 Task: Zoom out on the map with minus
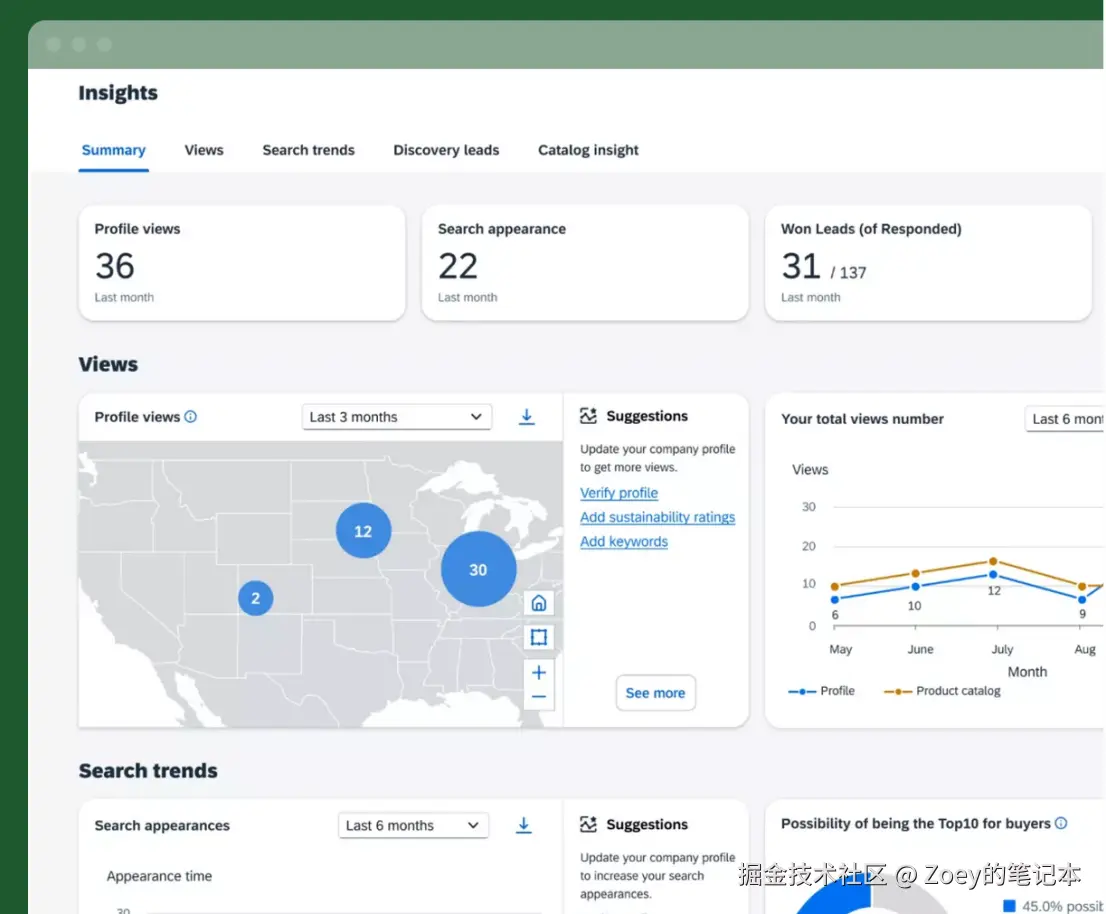click(x=538, y=697)
